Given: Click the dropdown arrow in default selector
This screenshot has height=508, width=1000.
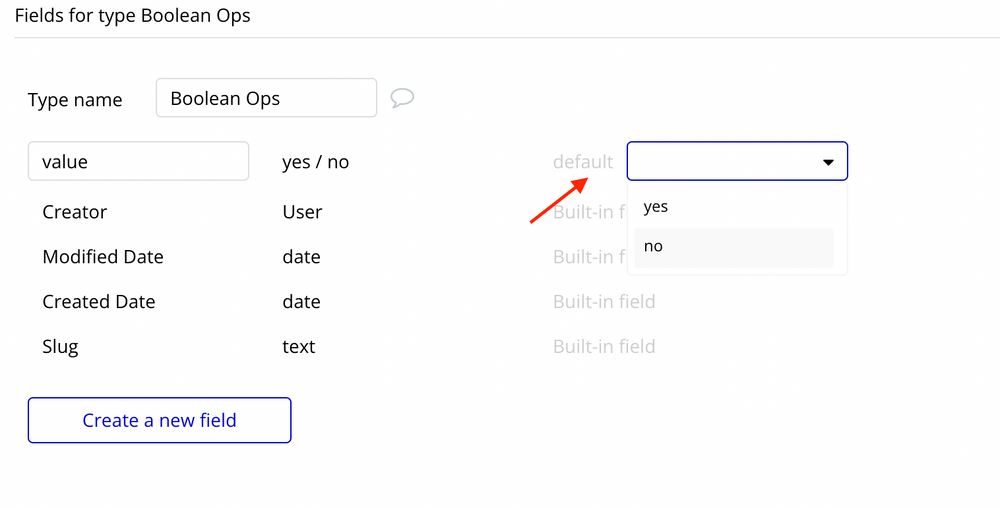Looking at the screenshot, I should (x=828, y=163).
